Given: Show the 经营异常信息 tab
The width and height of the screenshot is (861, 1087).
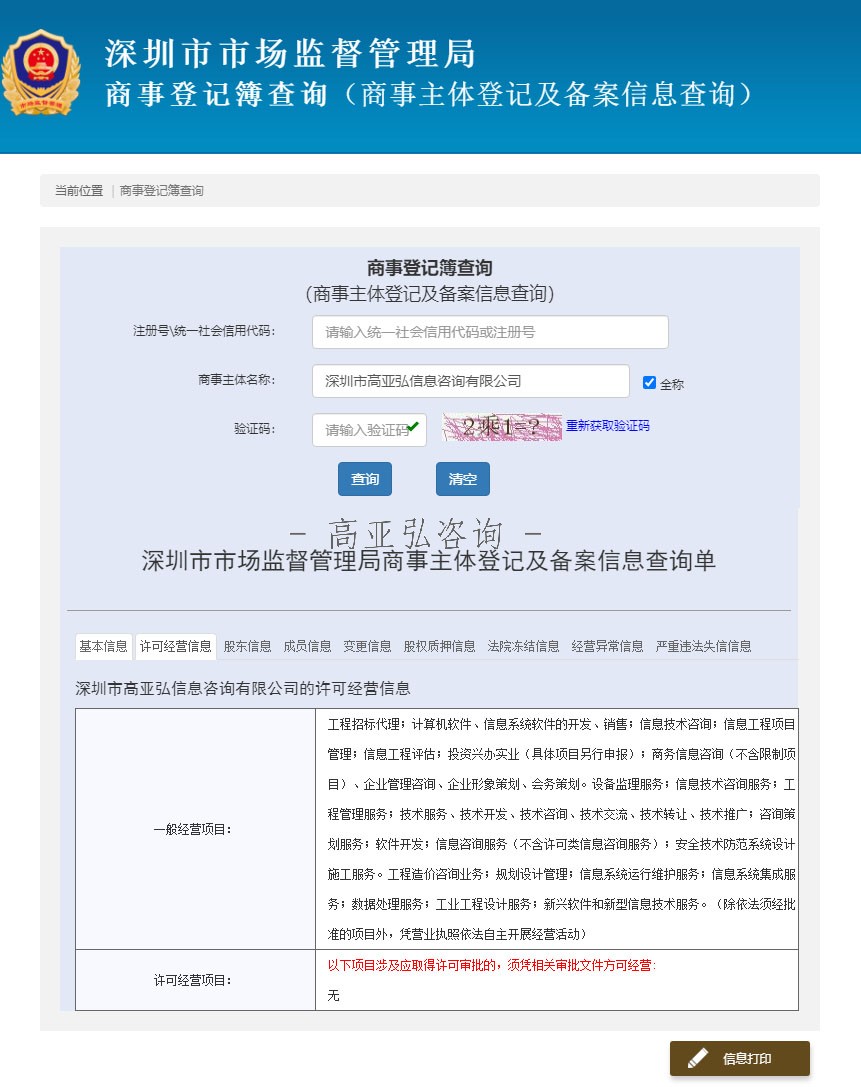Looking at the screenshot, I should click(x=607, y=646).
